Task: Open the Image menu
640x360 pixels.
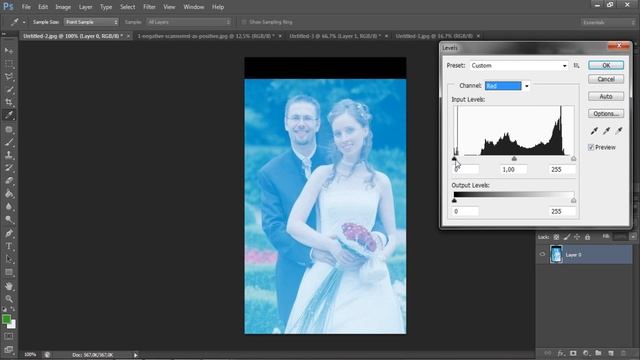Action: (63, 7)
